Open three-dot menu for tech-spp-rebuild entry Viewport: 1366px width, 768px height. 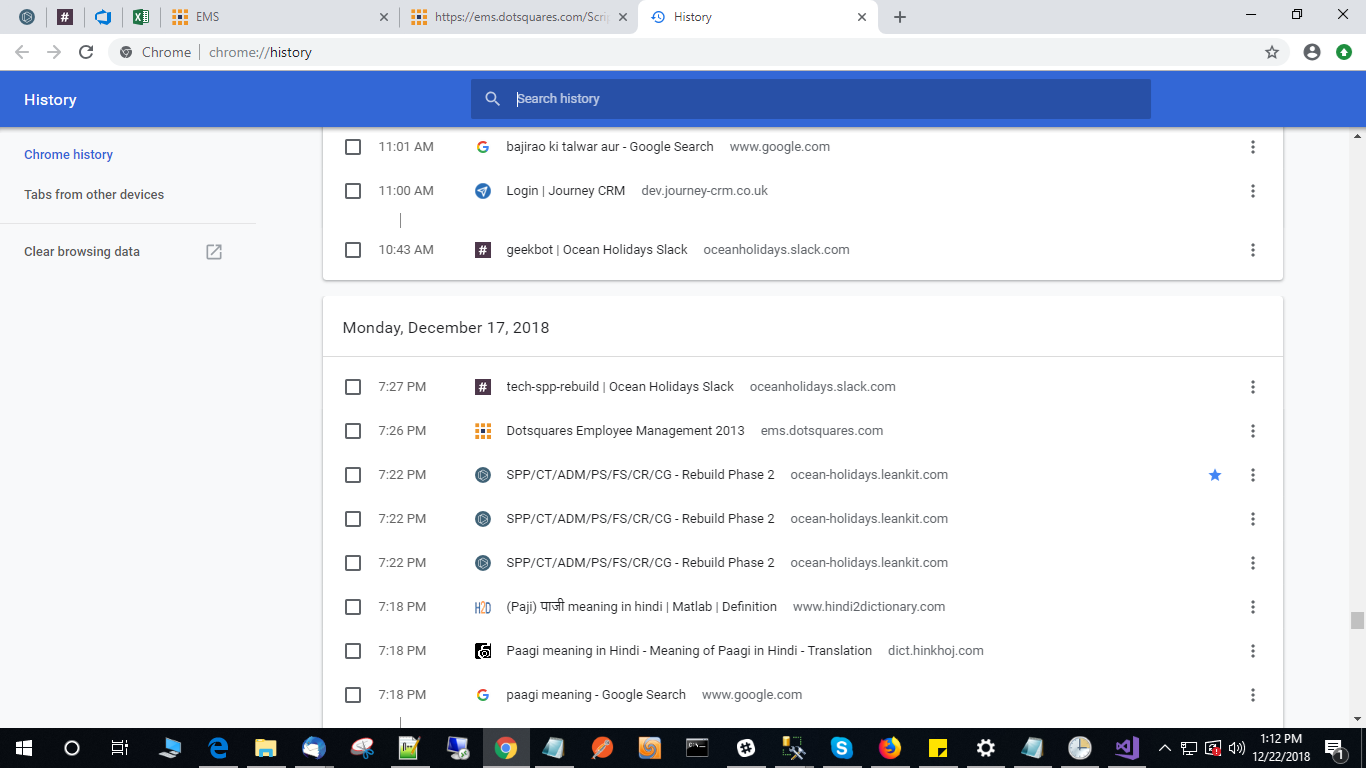[1253, 387]
